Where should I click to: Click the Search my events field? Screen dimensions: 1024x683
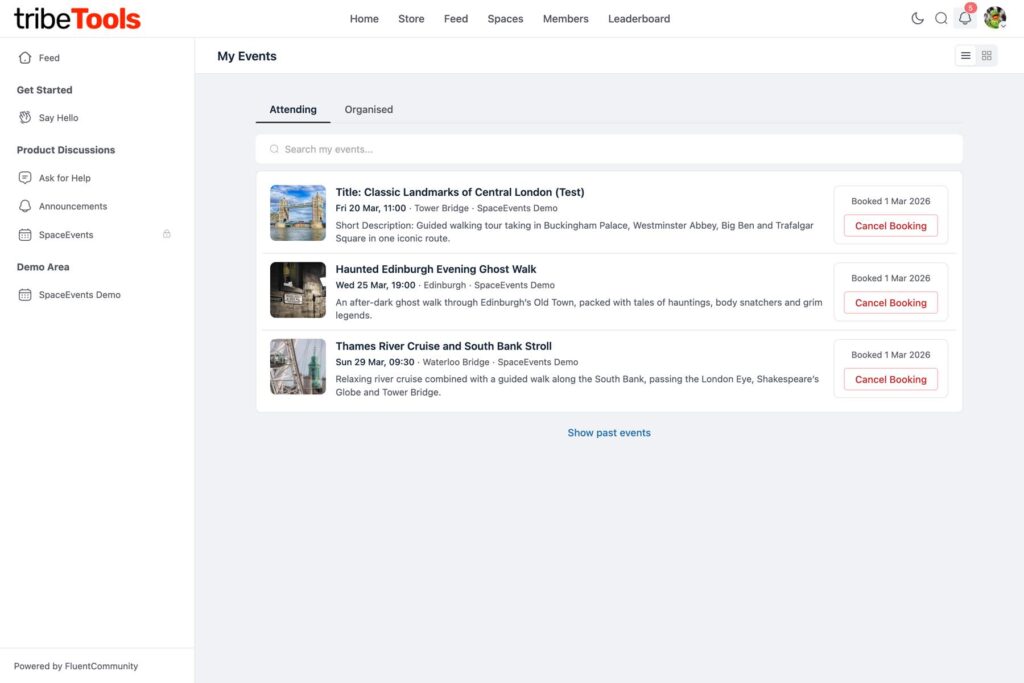point(609,149)
